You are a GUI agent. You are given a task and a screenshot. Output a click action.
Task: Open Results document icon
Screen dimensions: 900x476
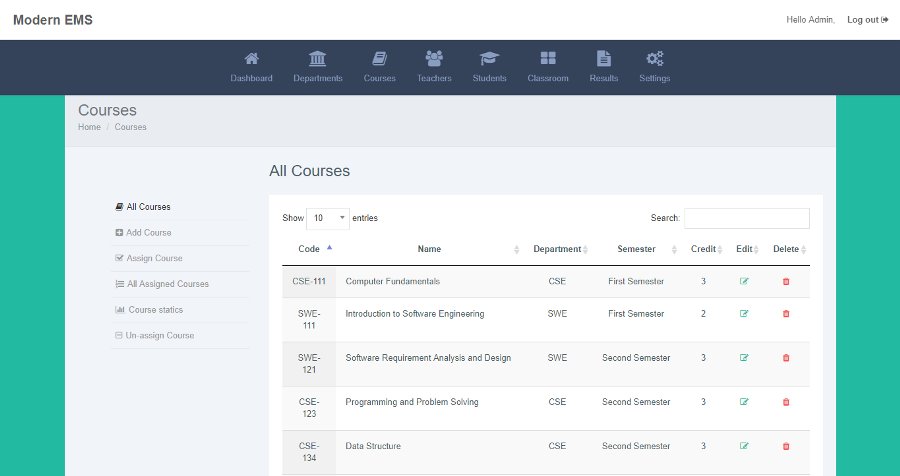click(x=604, y=58)
